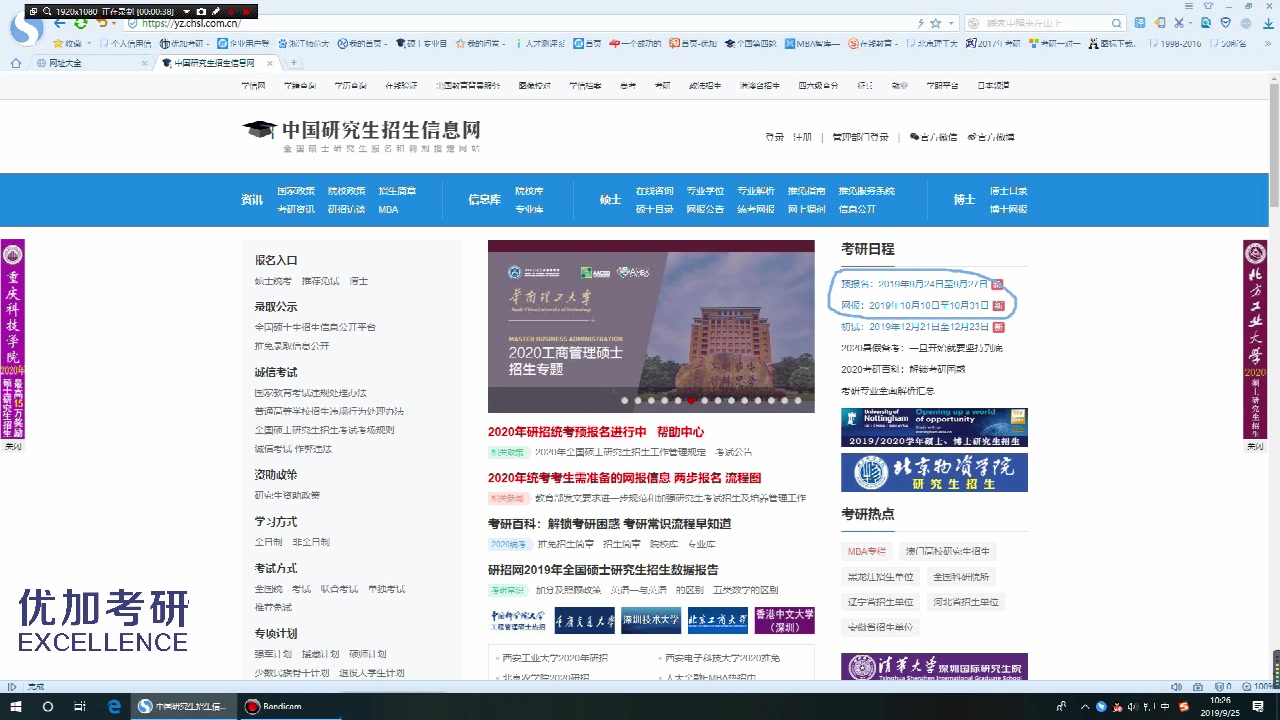
Task: Open the MBA bookmark in bookmarks bar
Action: click(x=811, y=43)
